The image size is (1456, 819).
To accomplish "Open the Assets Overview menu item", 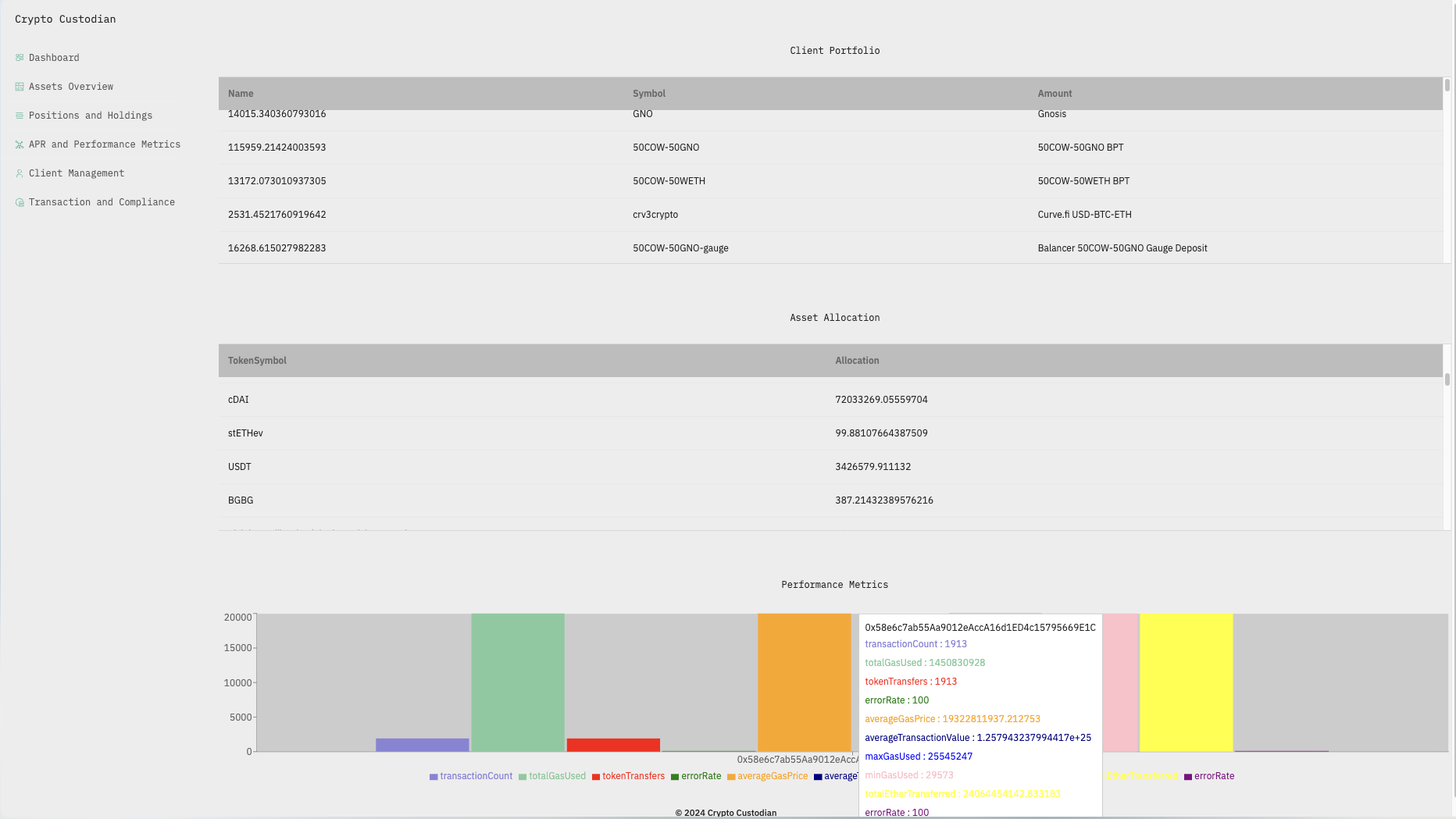I will pos(71,87).
